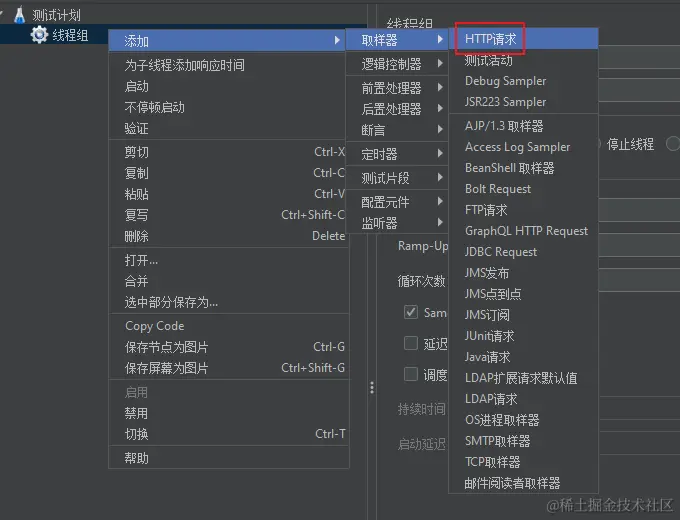
Task: Choose 复写 menu item
Action: tap(229, 215)
